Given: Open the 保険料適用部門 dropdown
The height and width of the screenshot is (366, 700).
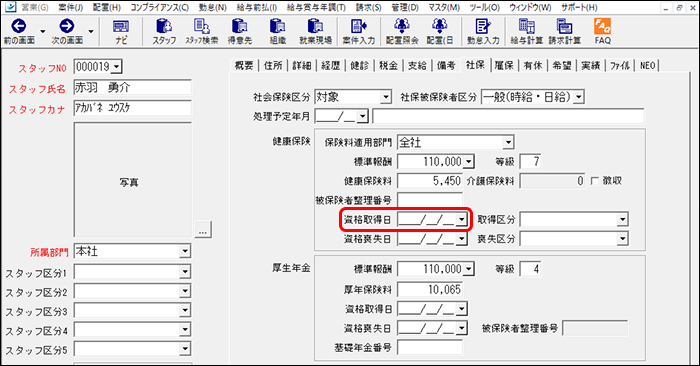Looking at the screenshot, I should pyautogui.click(x=508, y=142).
